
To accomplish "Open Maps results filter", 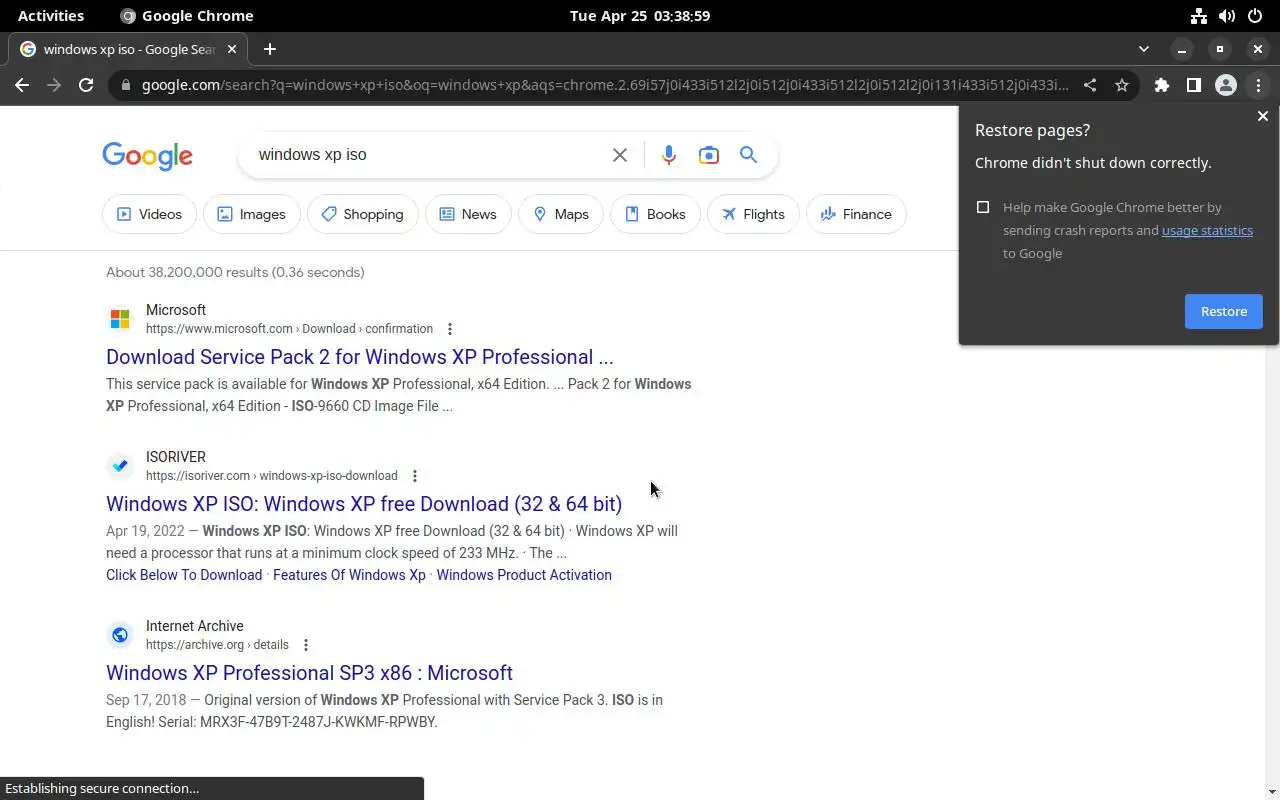I will click(x=560, y=214).
